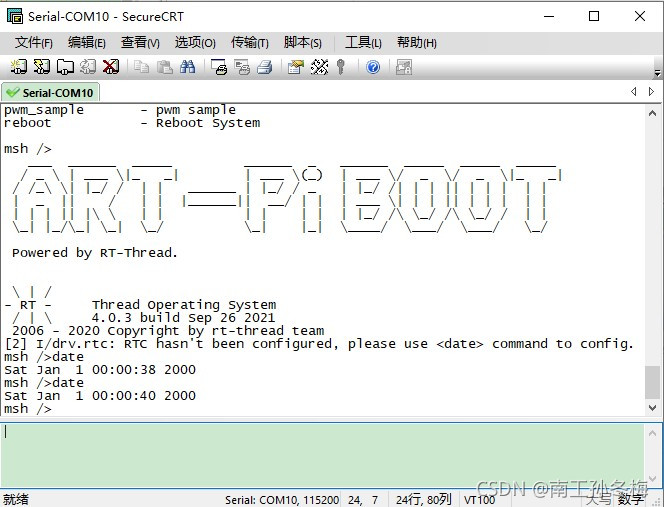Click the 'Thread Operating System' text
The height and width of the screenshot is (507, 664).
pyautogui.click(x=184, y=305)
